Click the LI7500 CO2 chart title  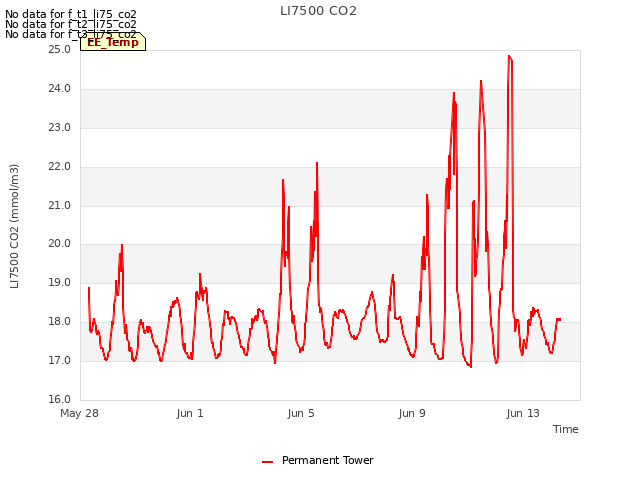point(318,11)
